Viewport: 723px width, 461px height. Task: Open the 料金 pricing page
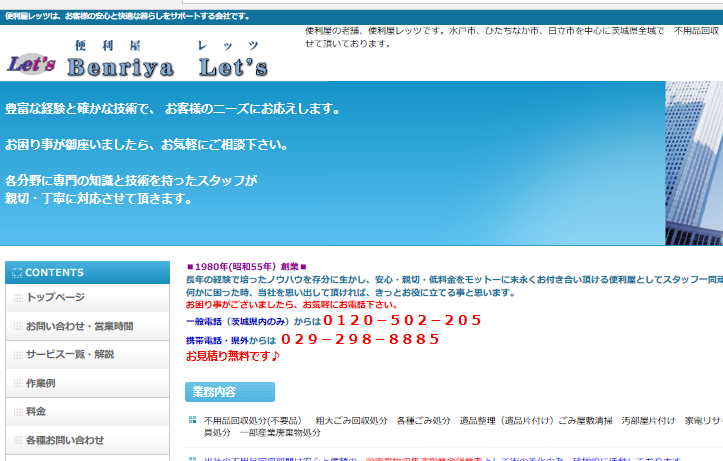tap(36, 412)
